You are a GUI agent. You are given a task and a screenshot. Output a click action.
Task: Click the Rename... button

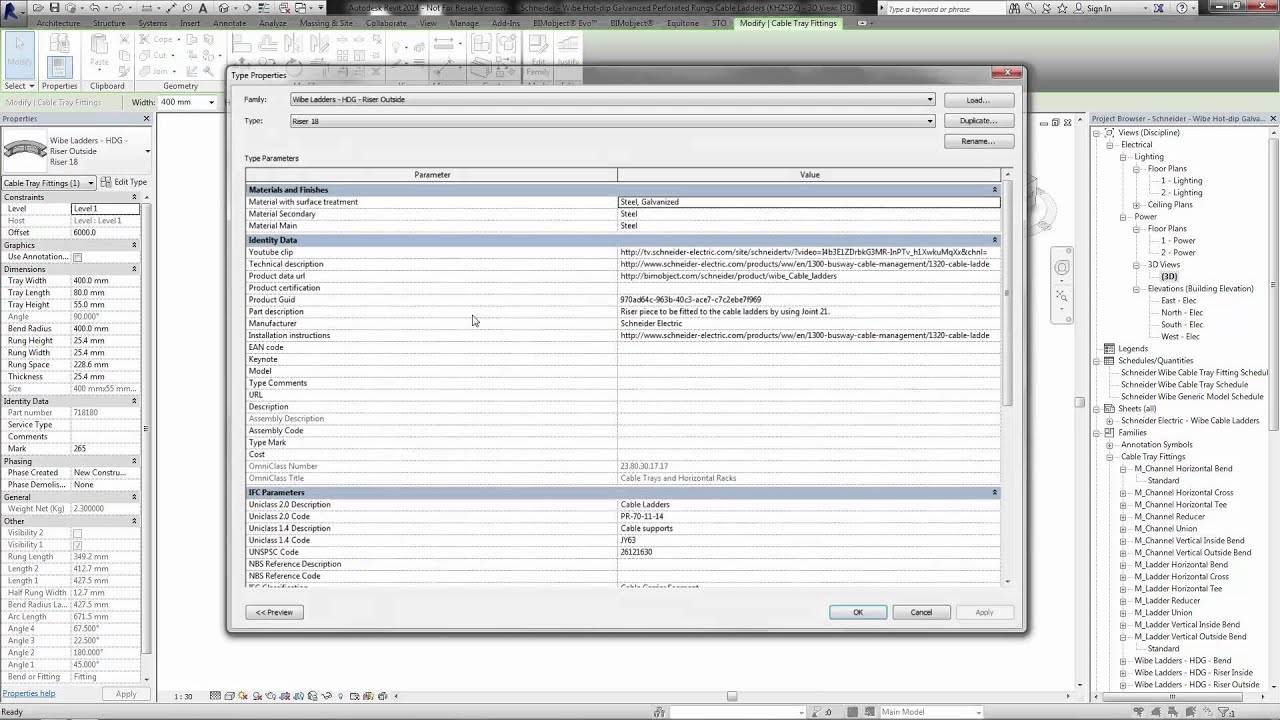[x=978, y=141]
